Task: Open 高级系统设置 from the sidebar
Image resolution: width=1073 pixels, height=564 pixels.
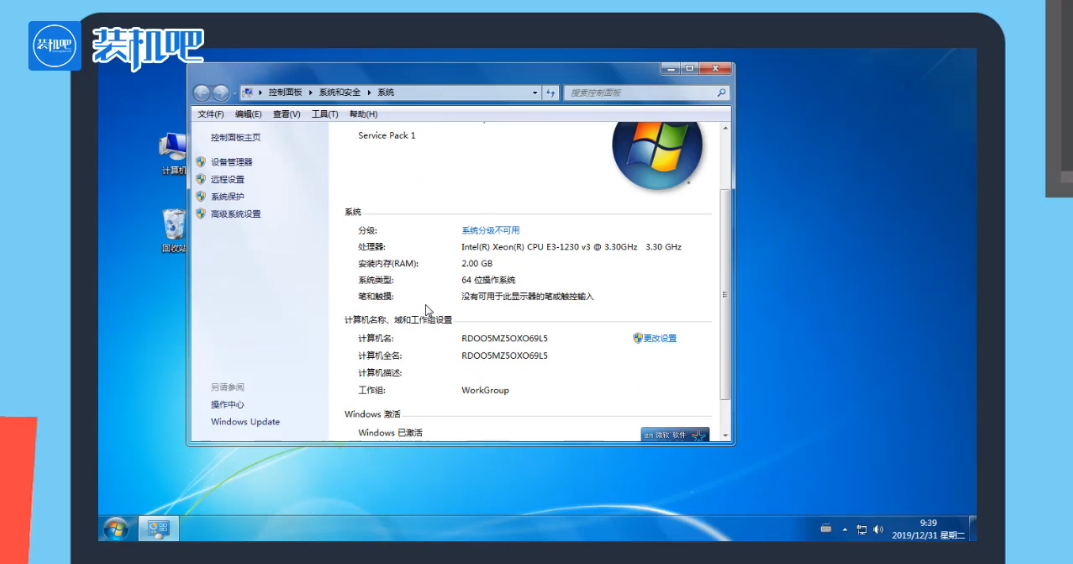Action: [235, 214]
